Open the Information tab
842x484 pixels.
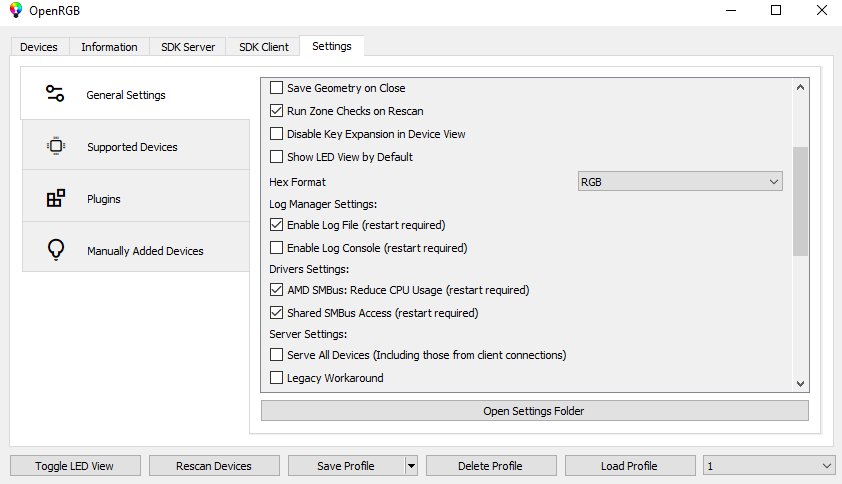point(109,47)
